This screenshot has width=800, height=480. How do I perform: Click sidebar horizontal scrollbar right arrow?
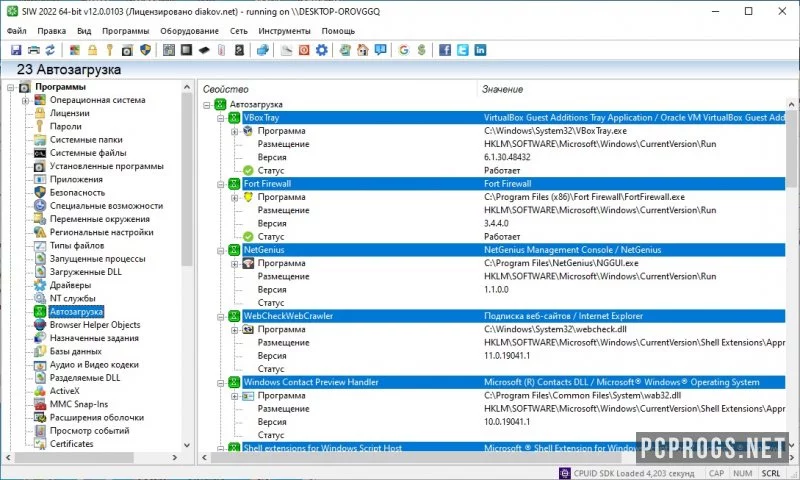pyautogui.click(x=175, y=458)
